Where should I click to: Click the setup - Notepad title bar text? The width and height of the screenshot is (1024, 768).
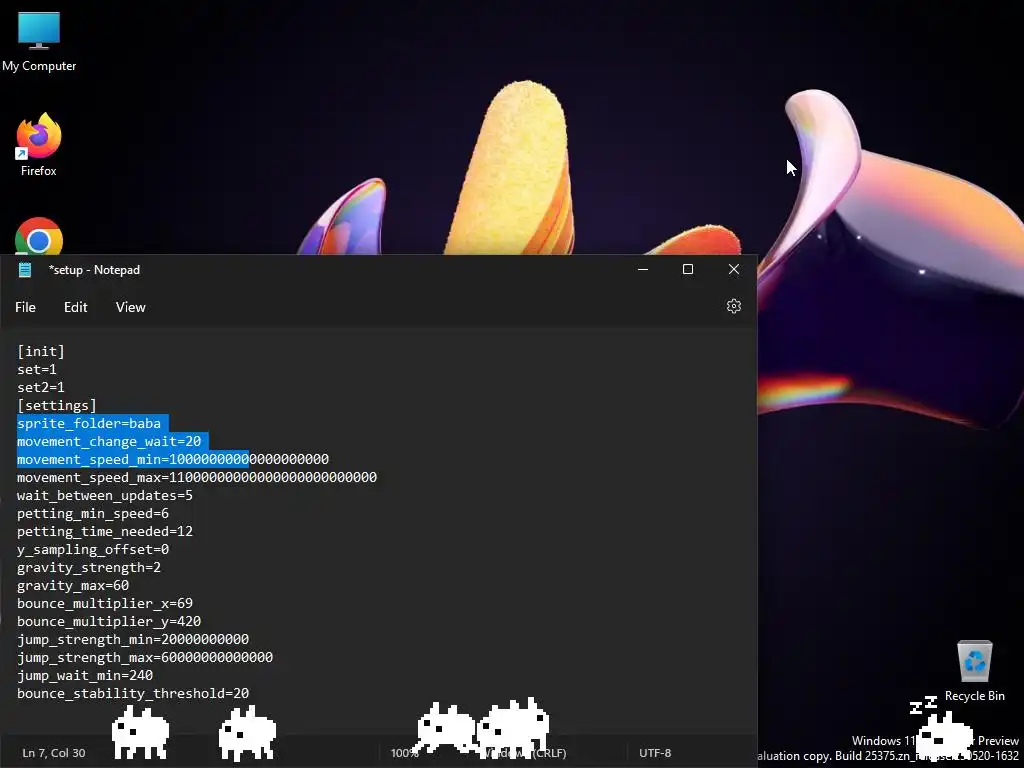pyautogui.click(x=94, y=270)
